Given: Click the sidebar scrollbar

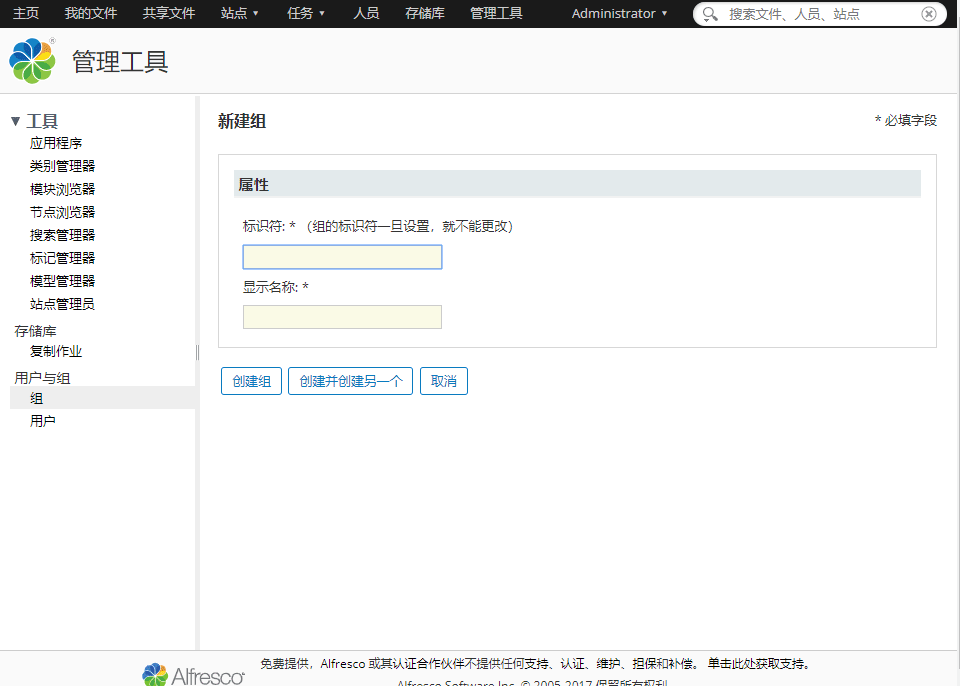Looking at the screenshot, I should pyautogui.click(x=196, y=352).
